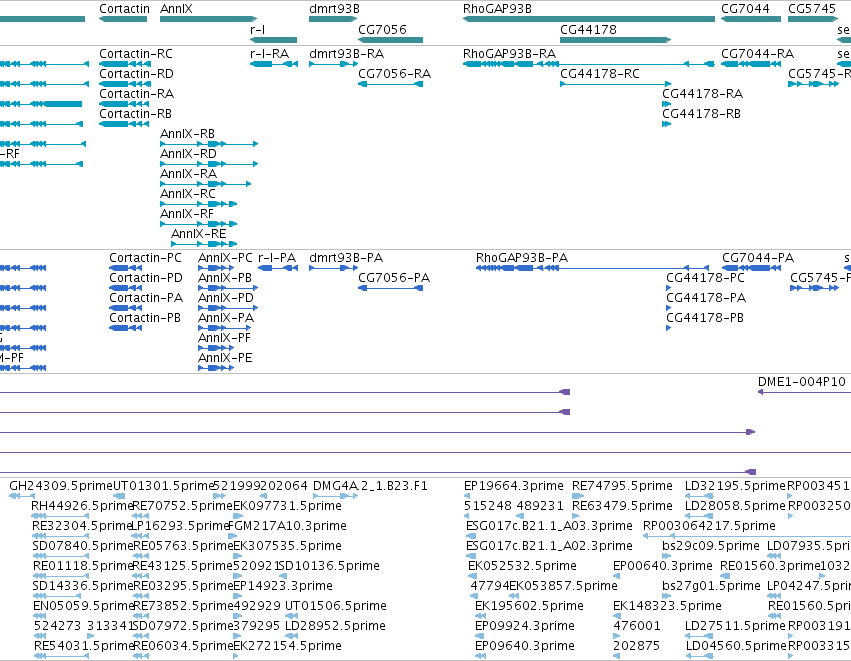Click the AnnIX-PF protein label
This screenshot has width=851, height=661.
(224, 338)
